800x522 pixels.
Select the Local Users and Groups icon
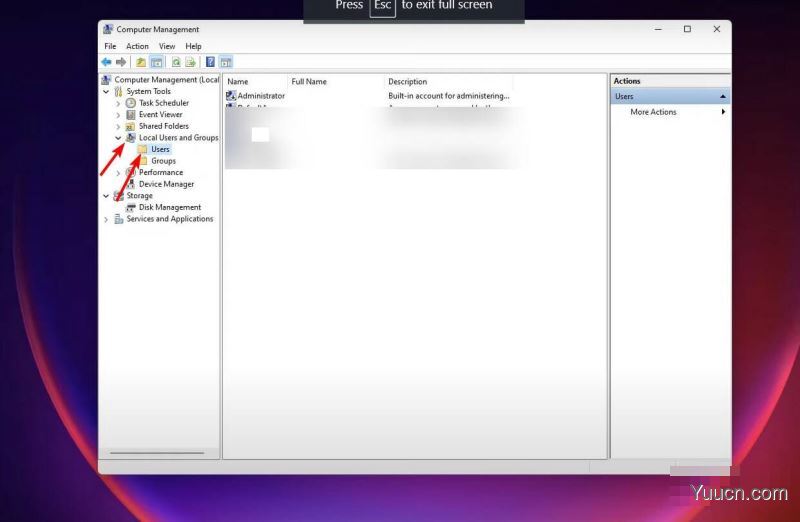pos(131,138)
